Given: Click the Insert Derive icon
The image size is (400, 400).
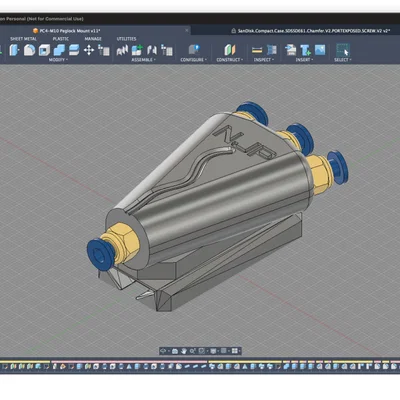Looking at the screenshot, I should click(x=291, y=50).
